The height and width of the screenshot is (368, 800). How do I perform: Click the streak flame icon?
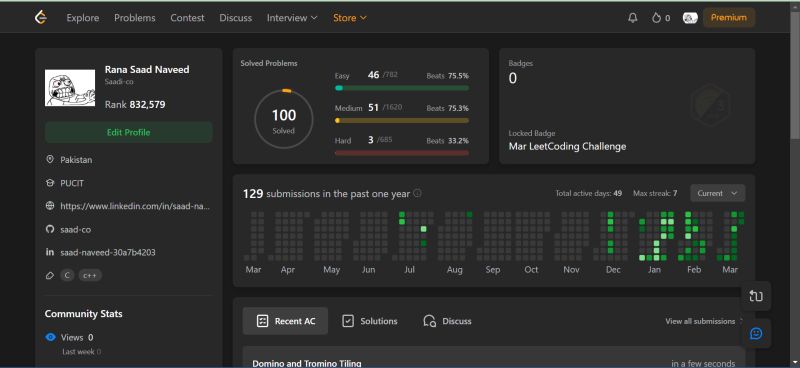tap(656, 18)
